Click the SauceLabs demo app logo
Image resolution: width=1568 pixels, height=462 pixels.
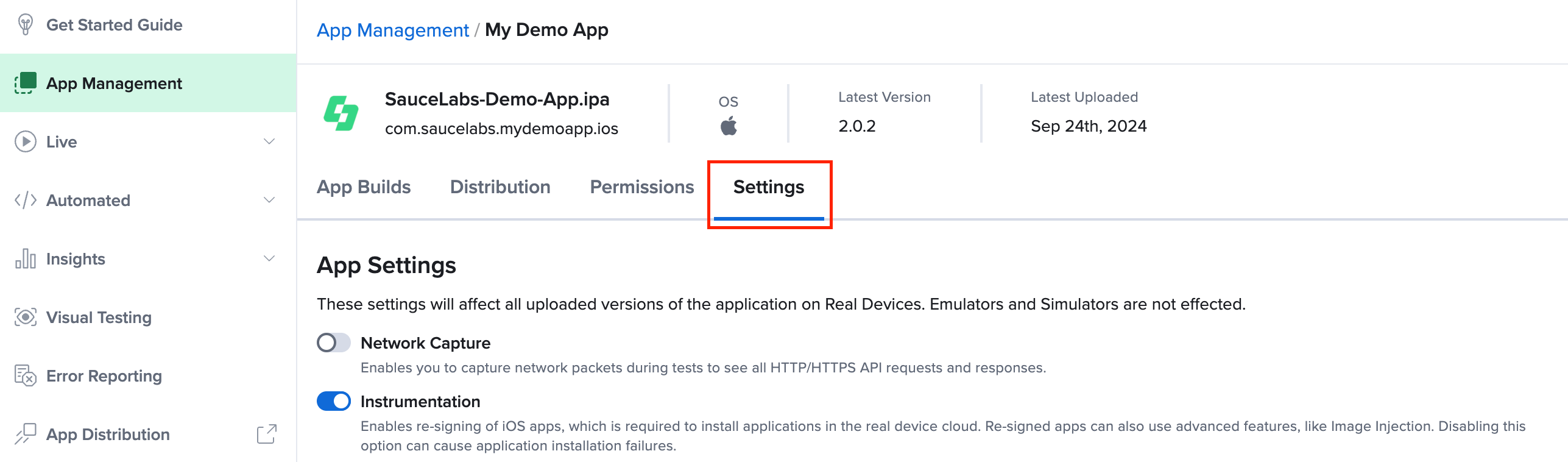click(x=341, y=113)
